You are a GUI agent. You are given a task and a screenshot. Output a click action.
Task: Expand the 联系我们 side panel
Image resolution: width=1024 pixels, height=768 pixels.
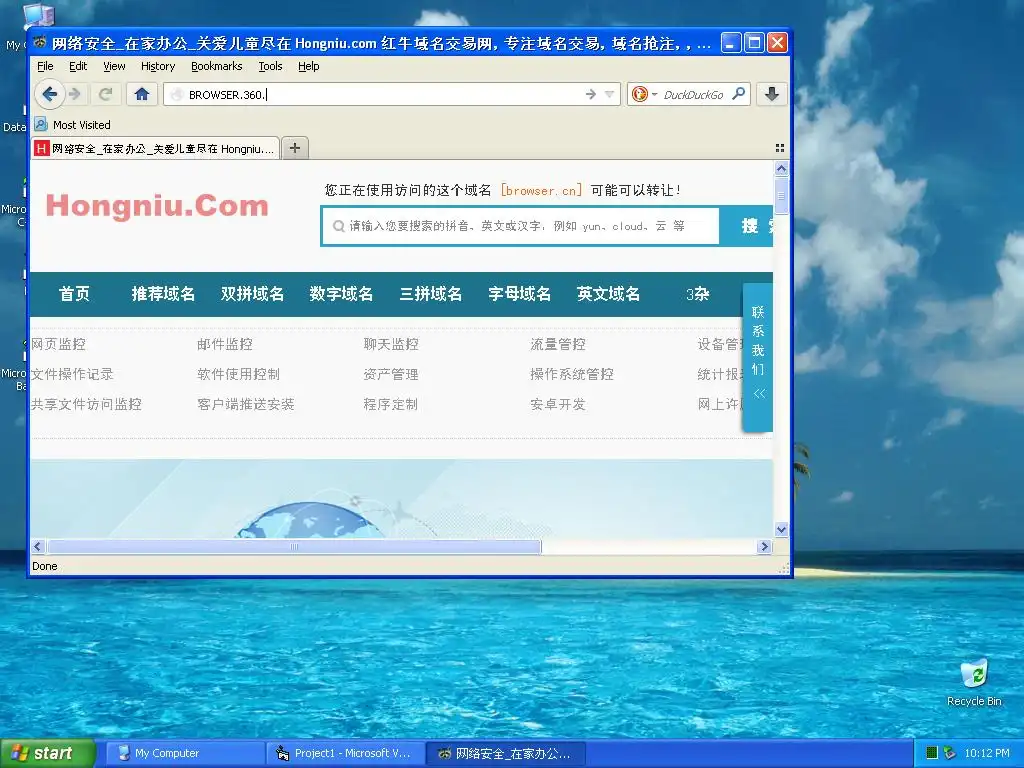758,357
